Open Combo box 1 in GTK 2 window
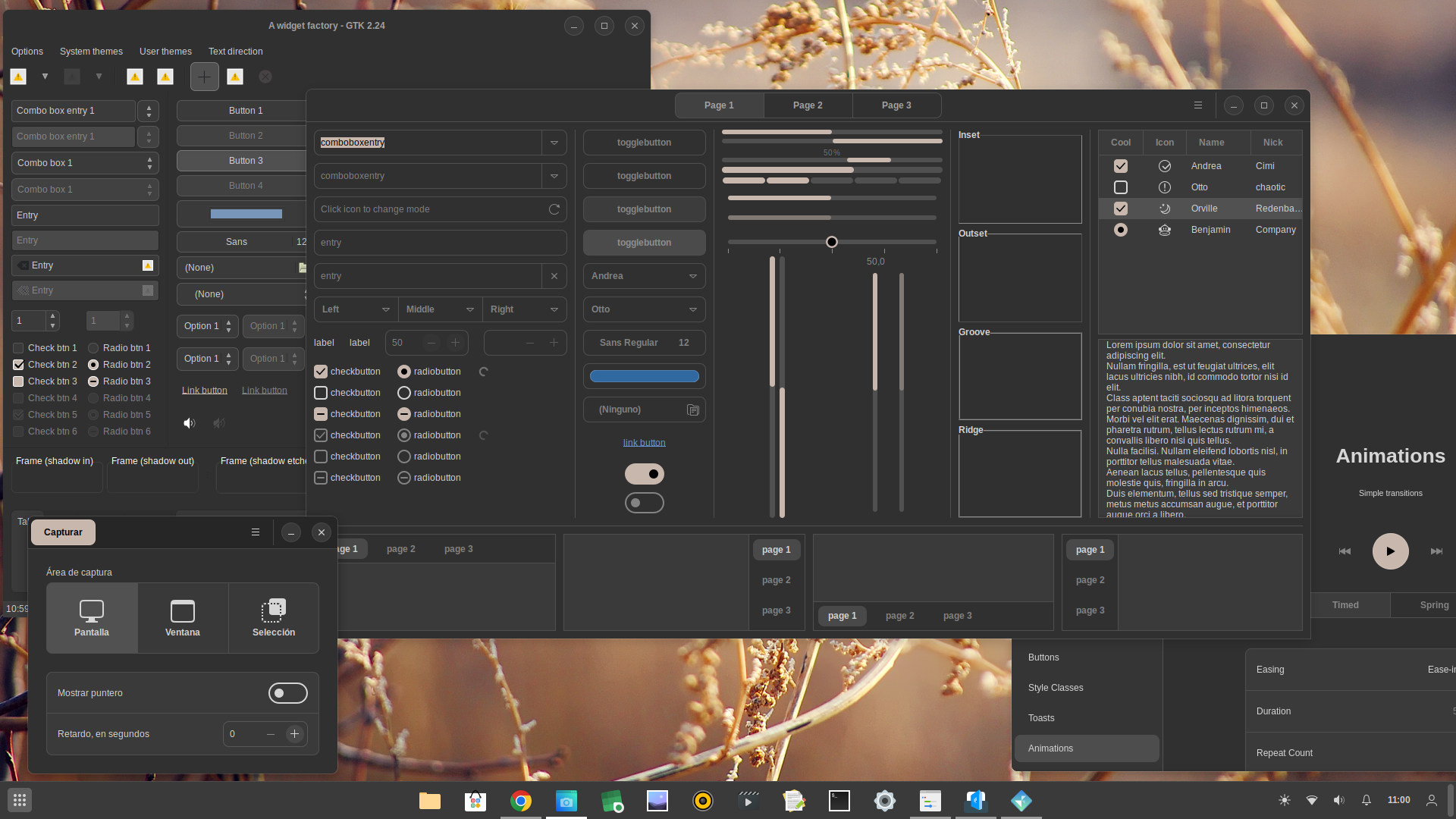This screenshot has width=1456, height=819. (85, 163)
